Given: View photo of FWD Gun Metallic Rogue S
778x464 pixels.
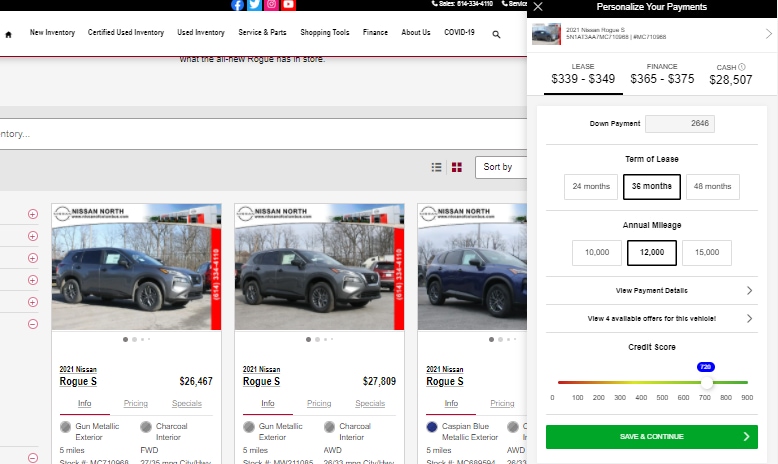Looking at the screenshot, I should [x=136, y=267].
